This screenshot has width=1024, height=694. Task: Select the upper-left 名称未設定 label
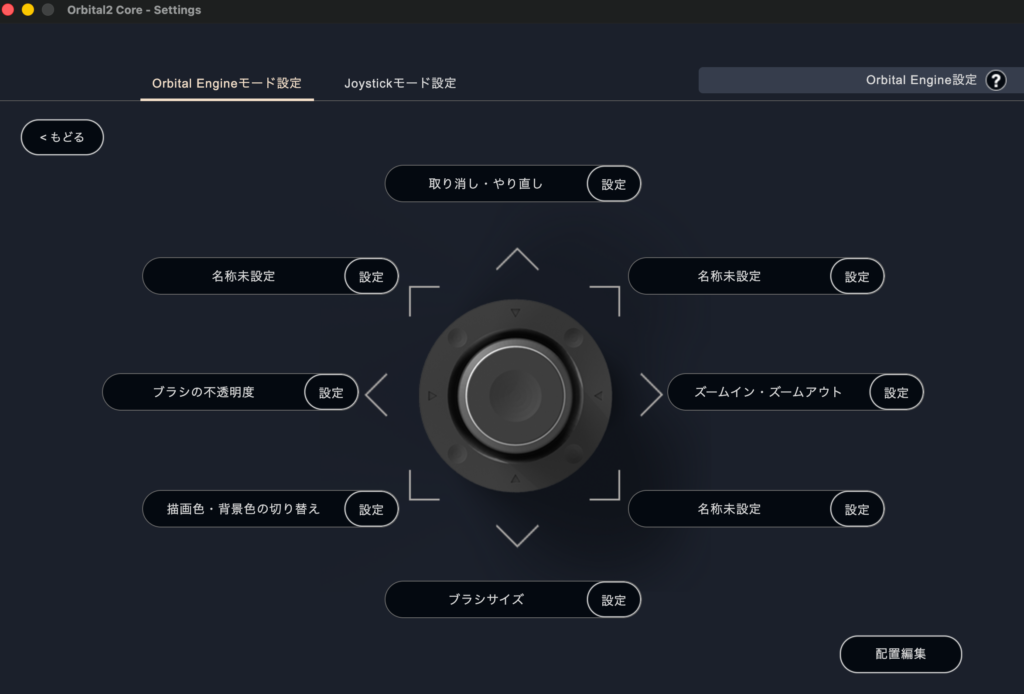243,276
